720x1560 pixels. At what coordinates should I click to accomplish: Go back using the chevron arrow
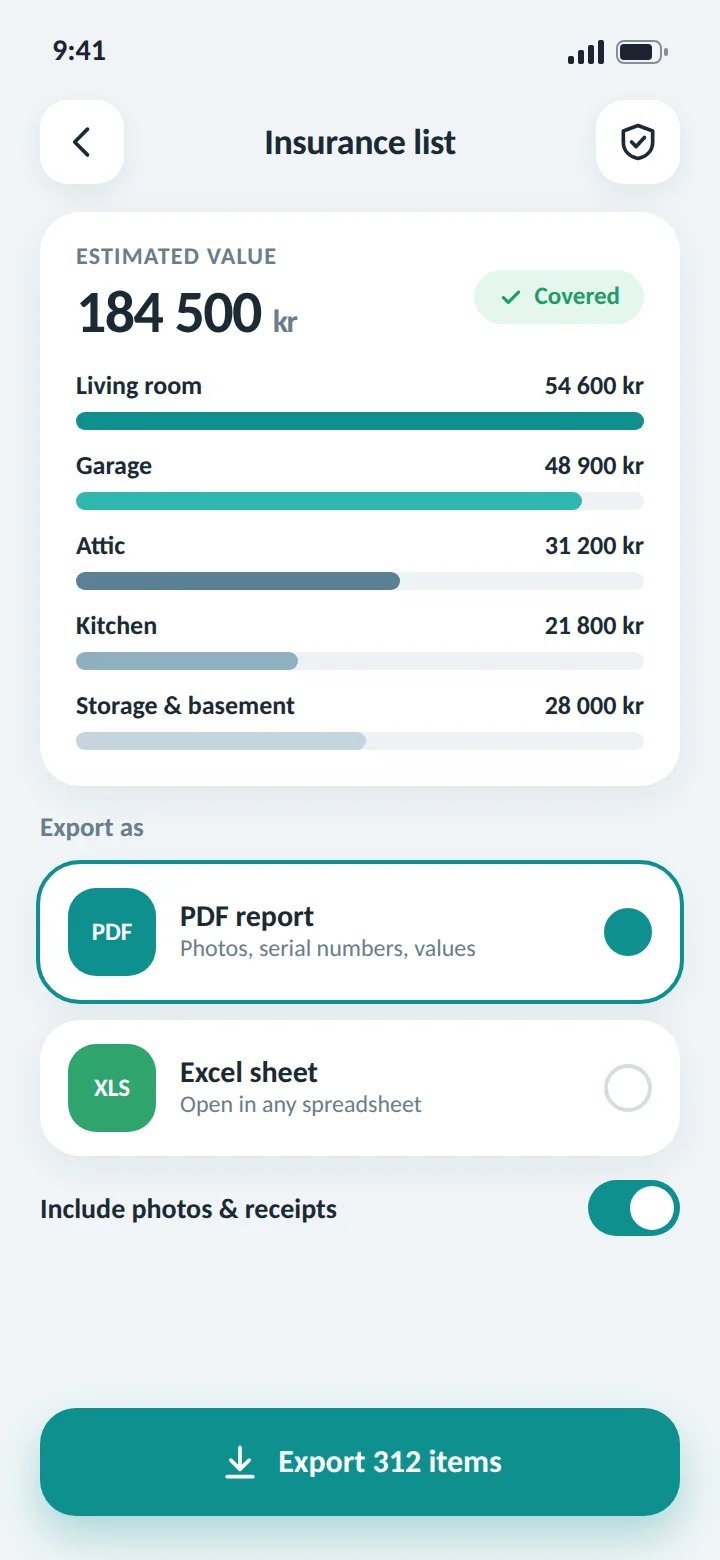point(82,142)
